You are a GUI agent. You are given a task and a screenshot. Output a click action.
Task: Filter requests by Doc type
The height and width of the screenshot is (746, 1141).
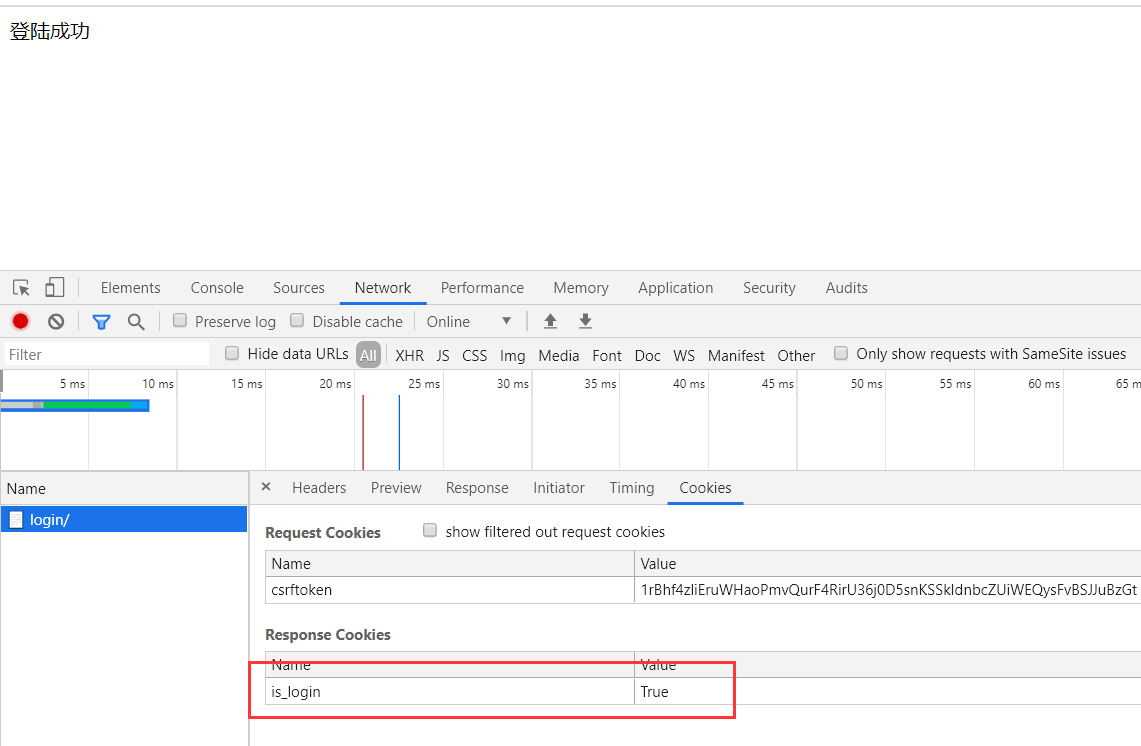click(648, 355)
